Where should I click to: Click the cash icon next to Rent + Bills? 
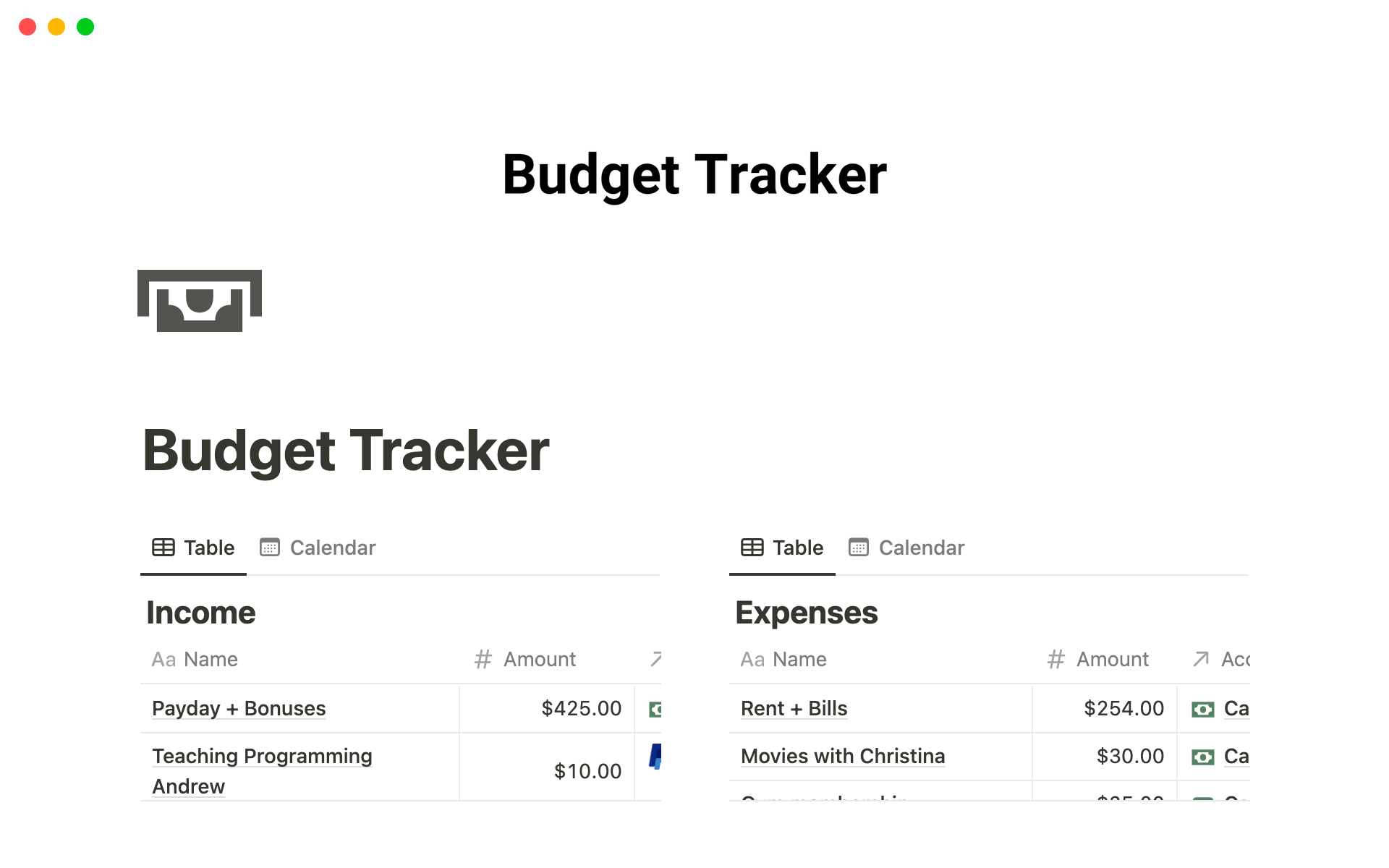click(1202, 709)
